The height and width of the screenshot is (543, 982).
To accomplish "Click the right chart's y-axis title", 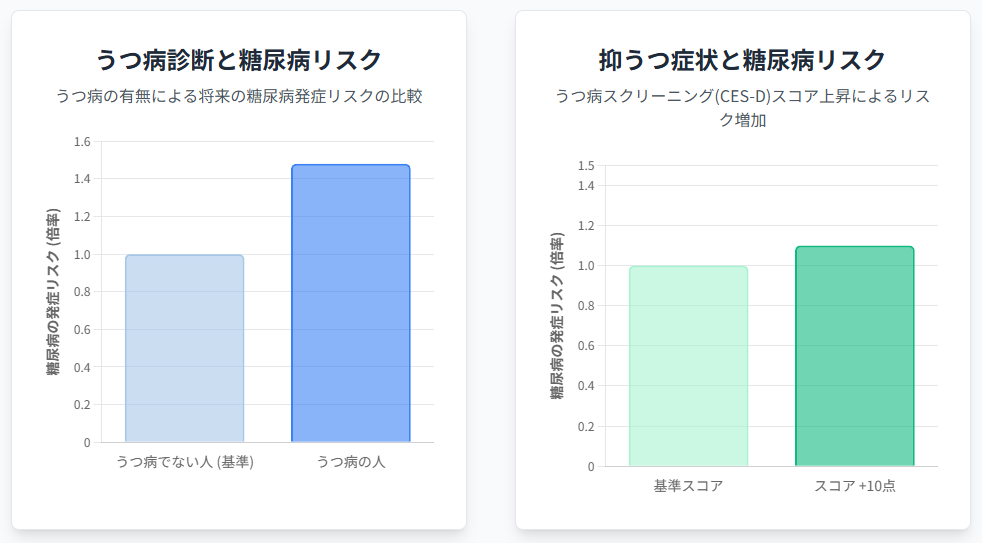I will click(557, 315).
